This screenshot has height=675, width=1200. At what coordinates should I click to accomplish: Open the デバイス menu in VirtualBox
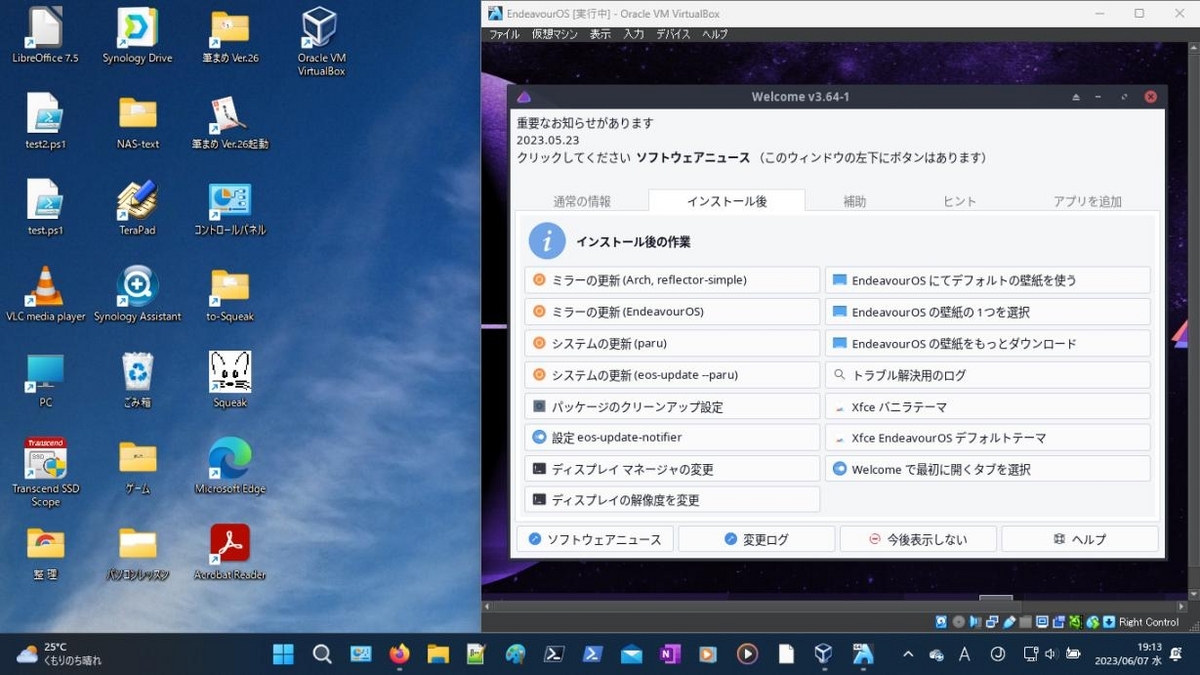673,34
